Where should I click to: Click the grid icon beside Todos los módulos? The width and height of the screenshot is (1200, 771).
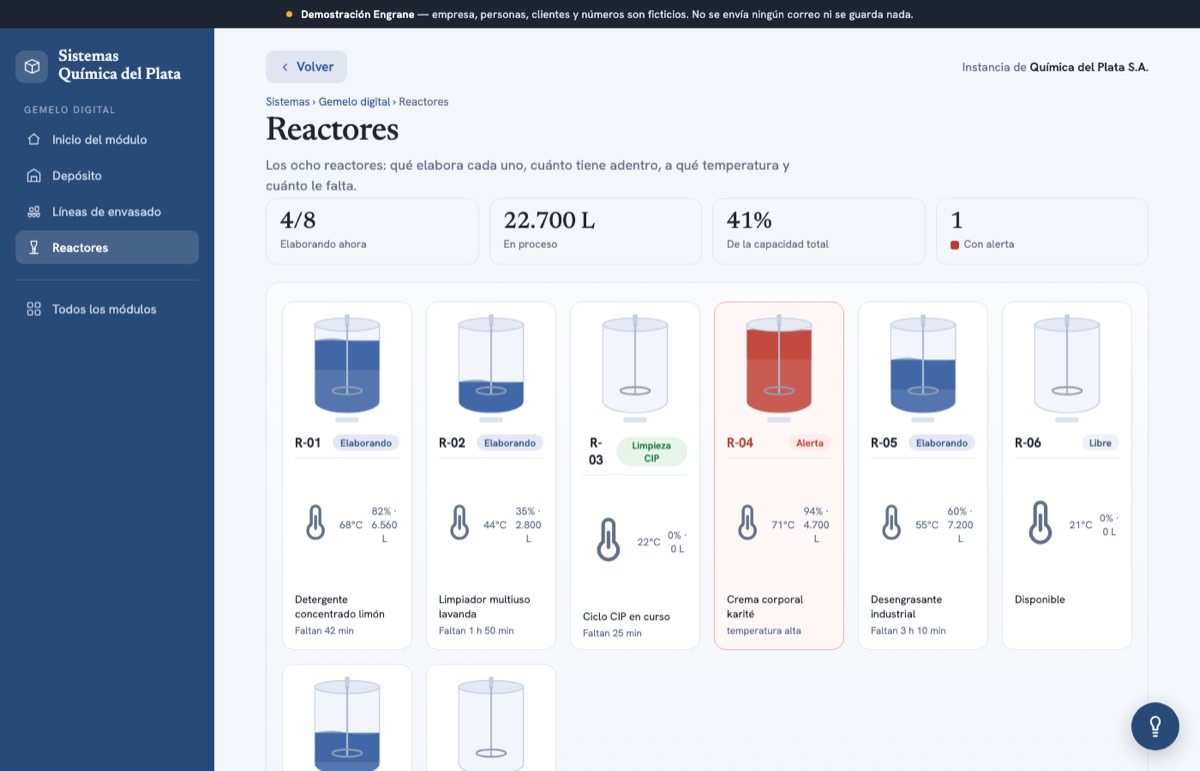(x=34, y=309)
